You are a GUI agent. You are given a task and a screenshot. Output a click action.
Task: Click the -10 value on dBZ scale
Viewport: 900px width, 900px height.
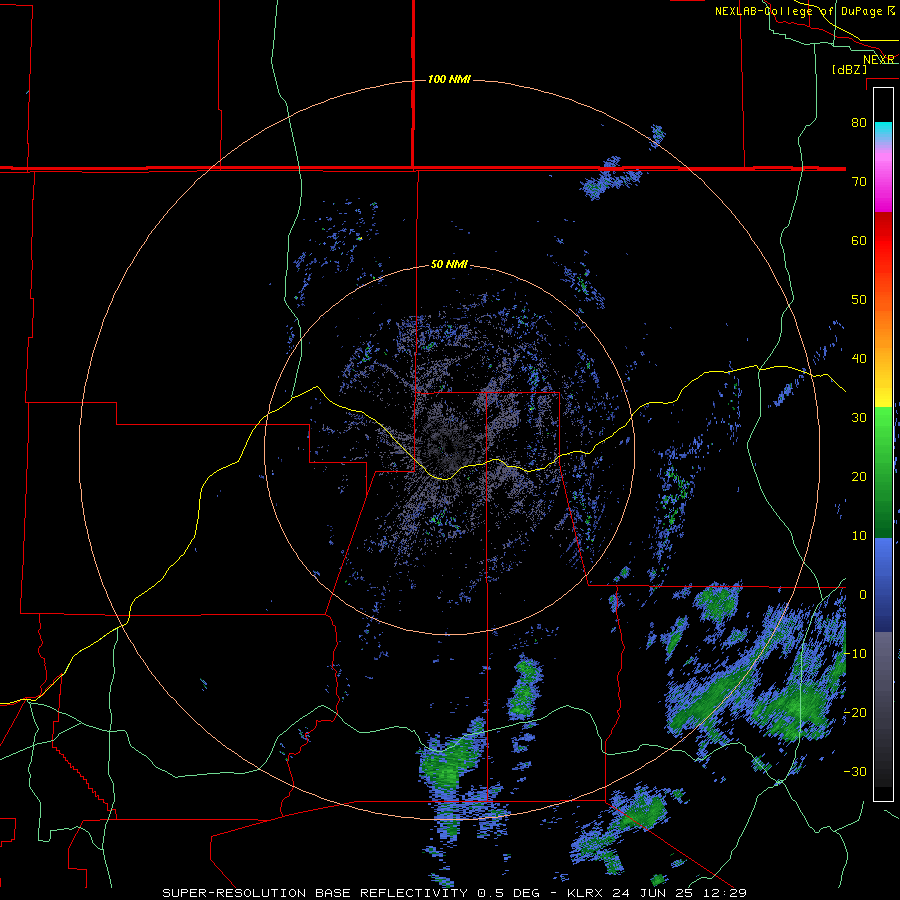click(855, 654)
